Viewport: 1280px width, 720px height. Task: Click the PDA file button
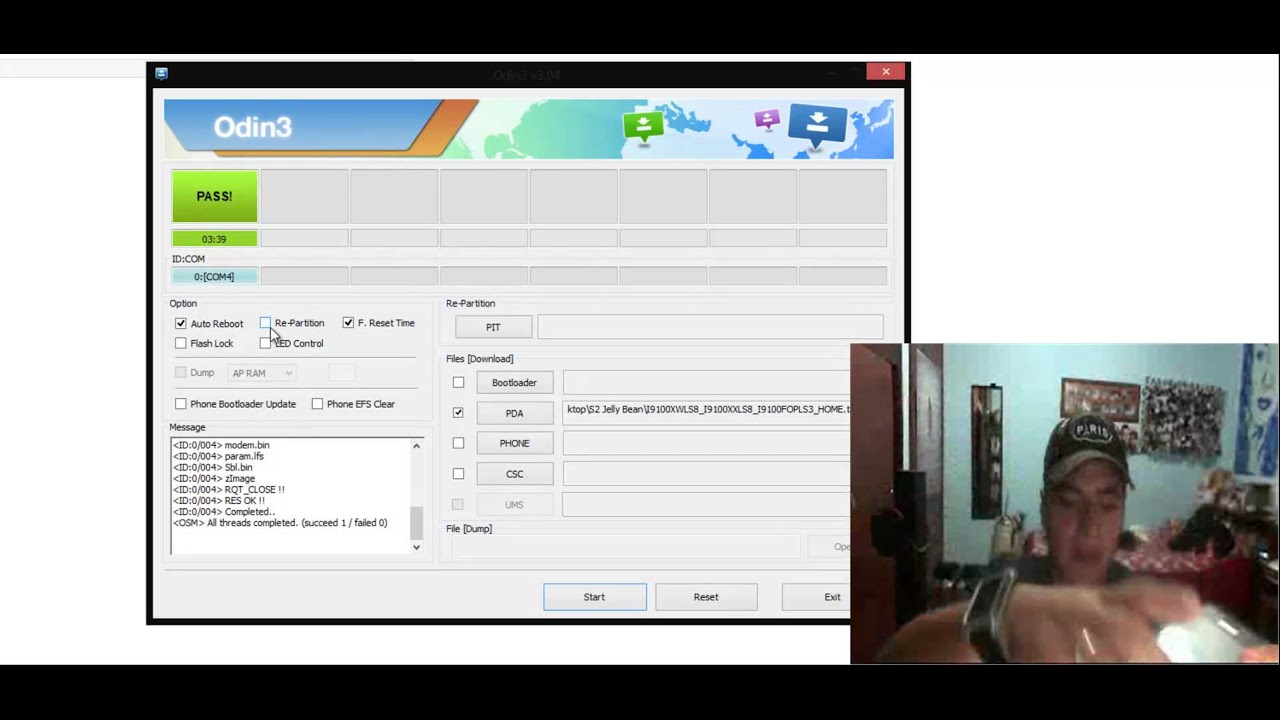pos(514,413)
